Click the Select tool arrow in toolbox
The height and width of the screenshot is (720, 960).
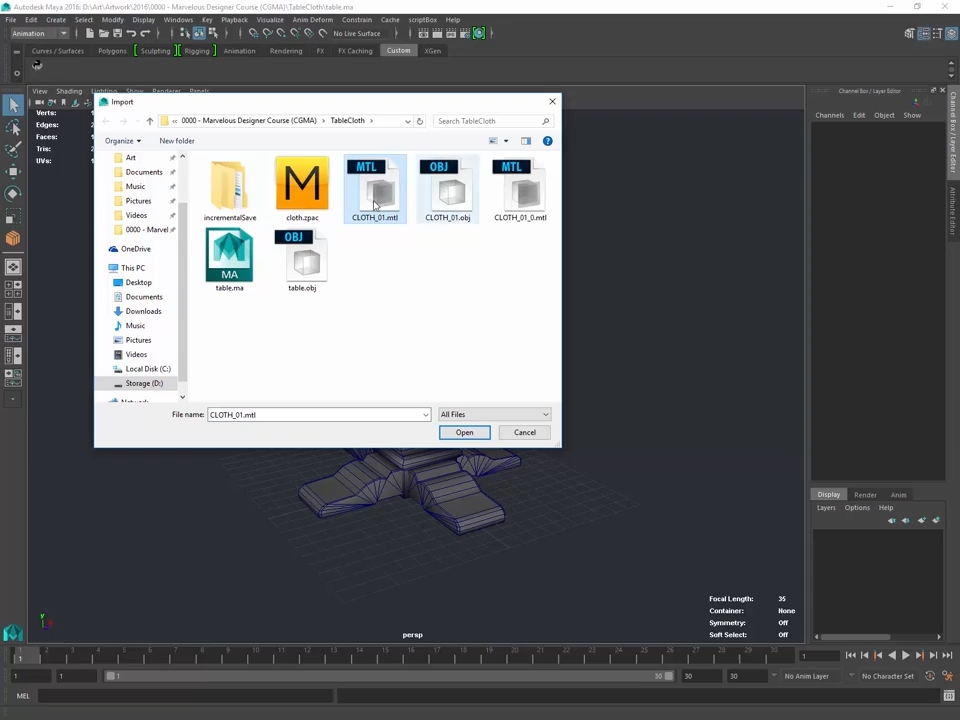coord(13,105)
